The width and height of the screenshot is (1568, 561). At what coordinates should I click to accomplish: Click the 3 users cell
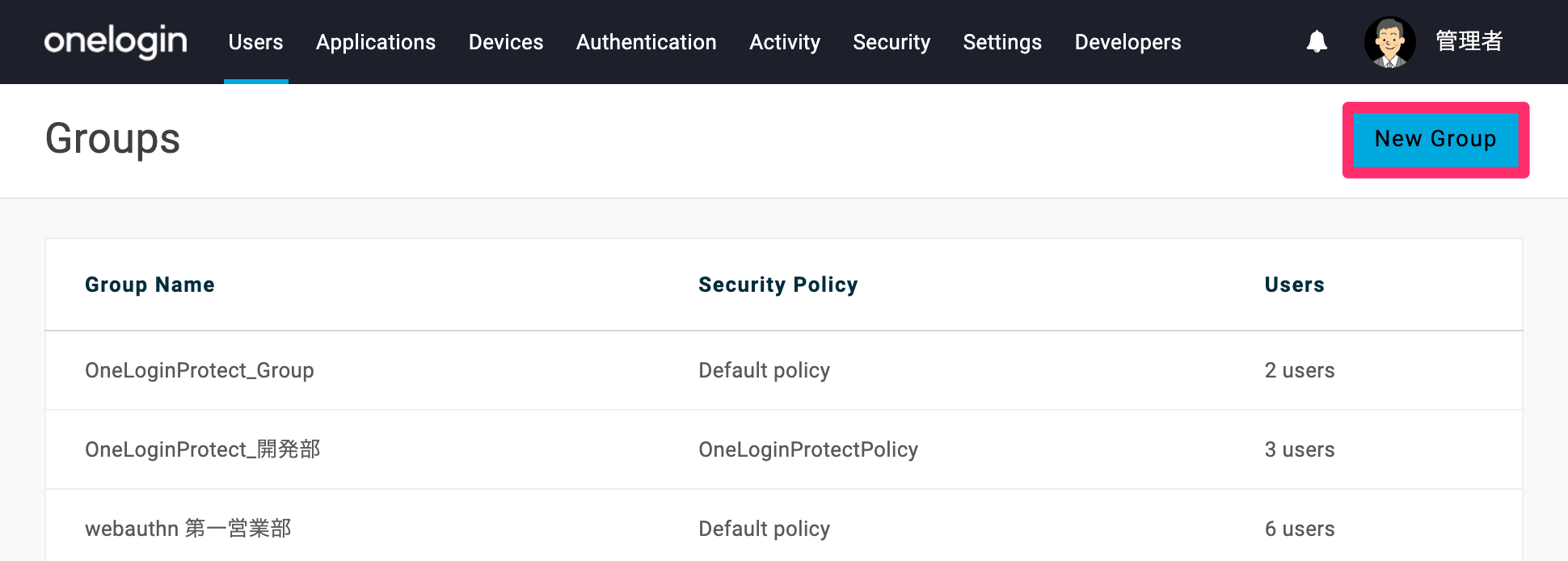coord(1300,449)
